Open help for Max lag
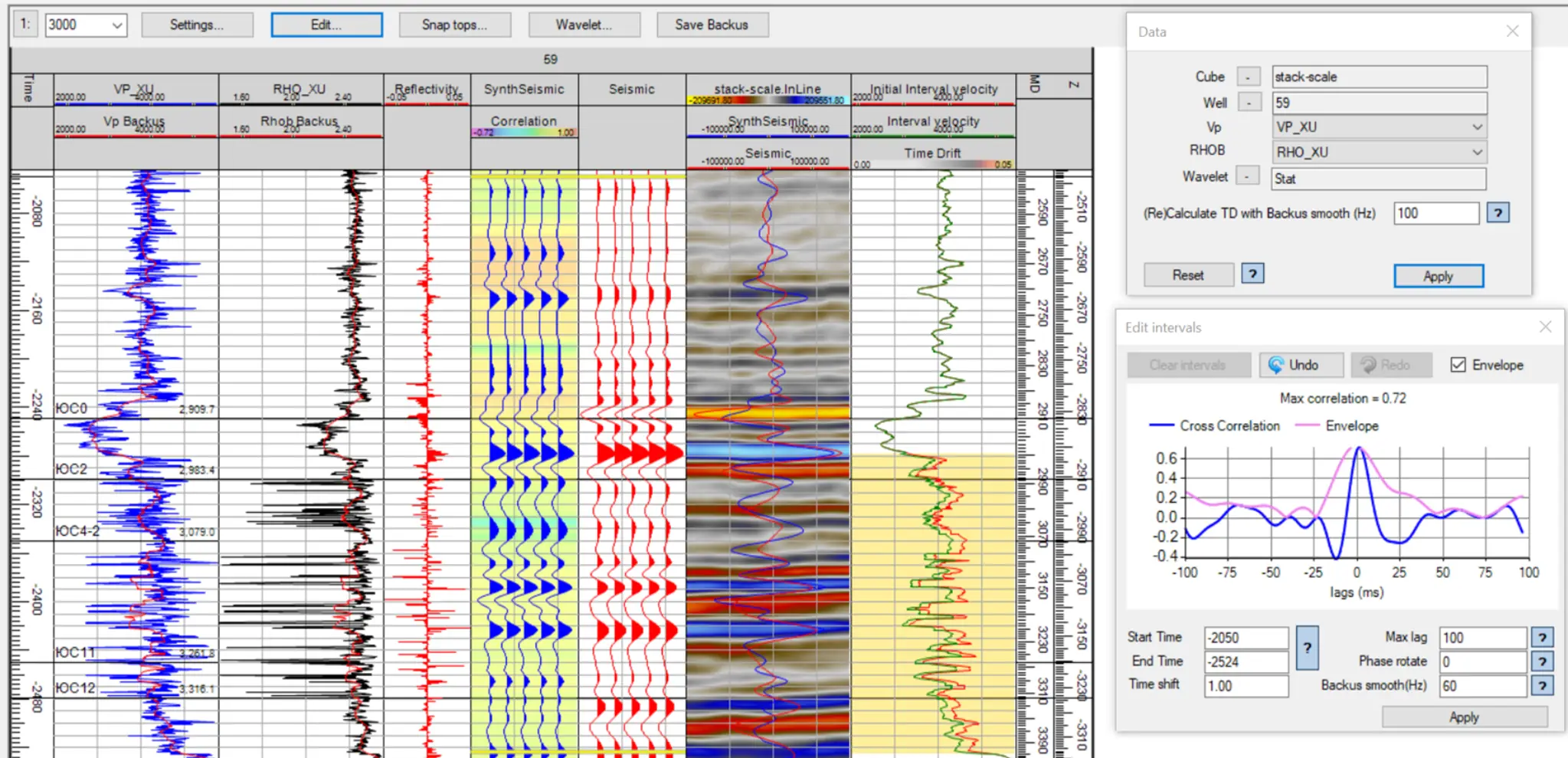This screenshot has height=758, width=1568. pos(1542,637)
